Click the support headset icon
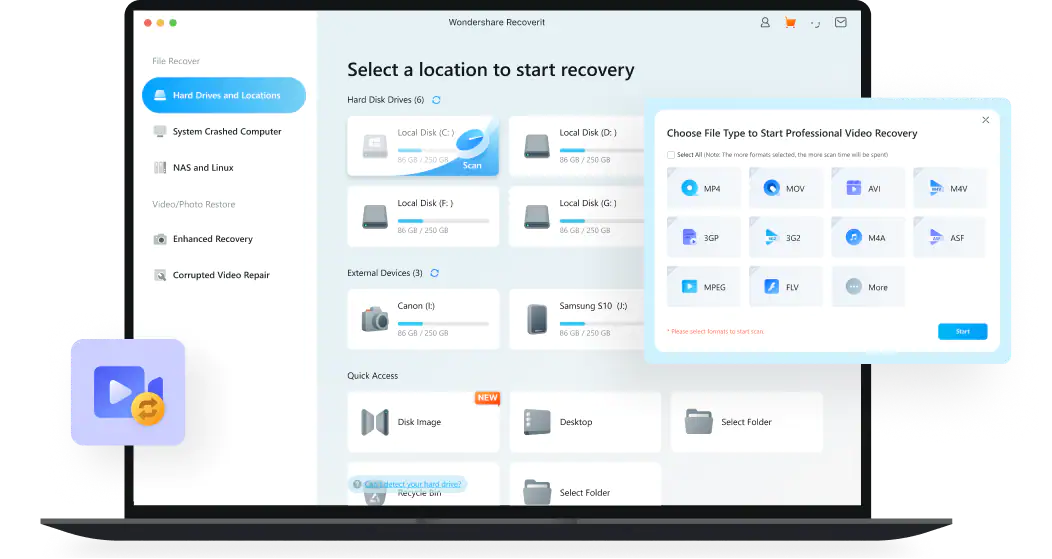The width and height of the screenshot is (1052, 559). tap(815, 23)
